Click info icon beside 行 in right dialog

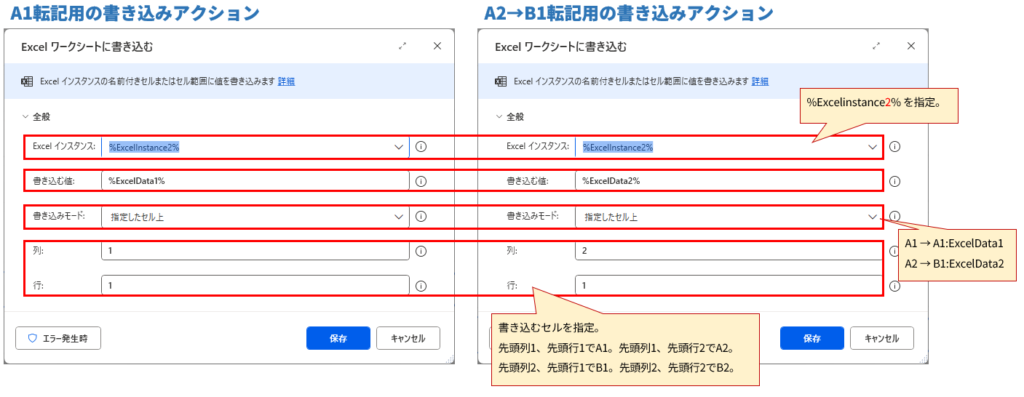(895, 285)
